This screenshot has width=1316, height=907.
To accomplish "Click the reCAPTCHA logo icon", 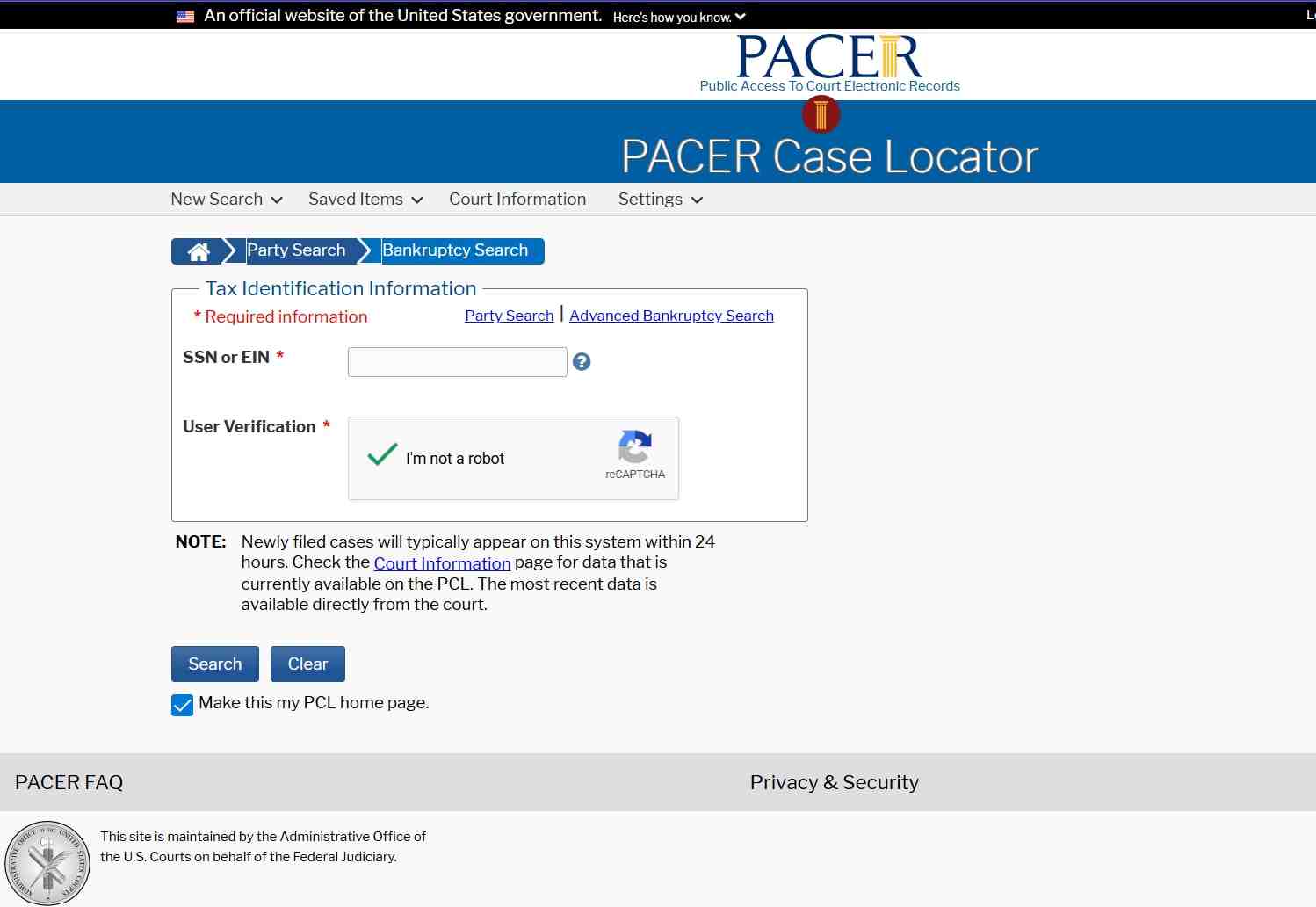I will 635,446.
